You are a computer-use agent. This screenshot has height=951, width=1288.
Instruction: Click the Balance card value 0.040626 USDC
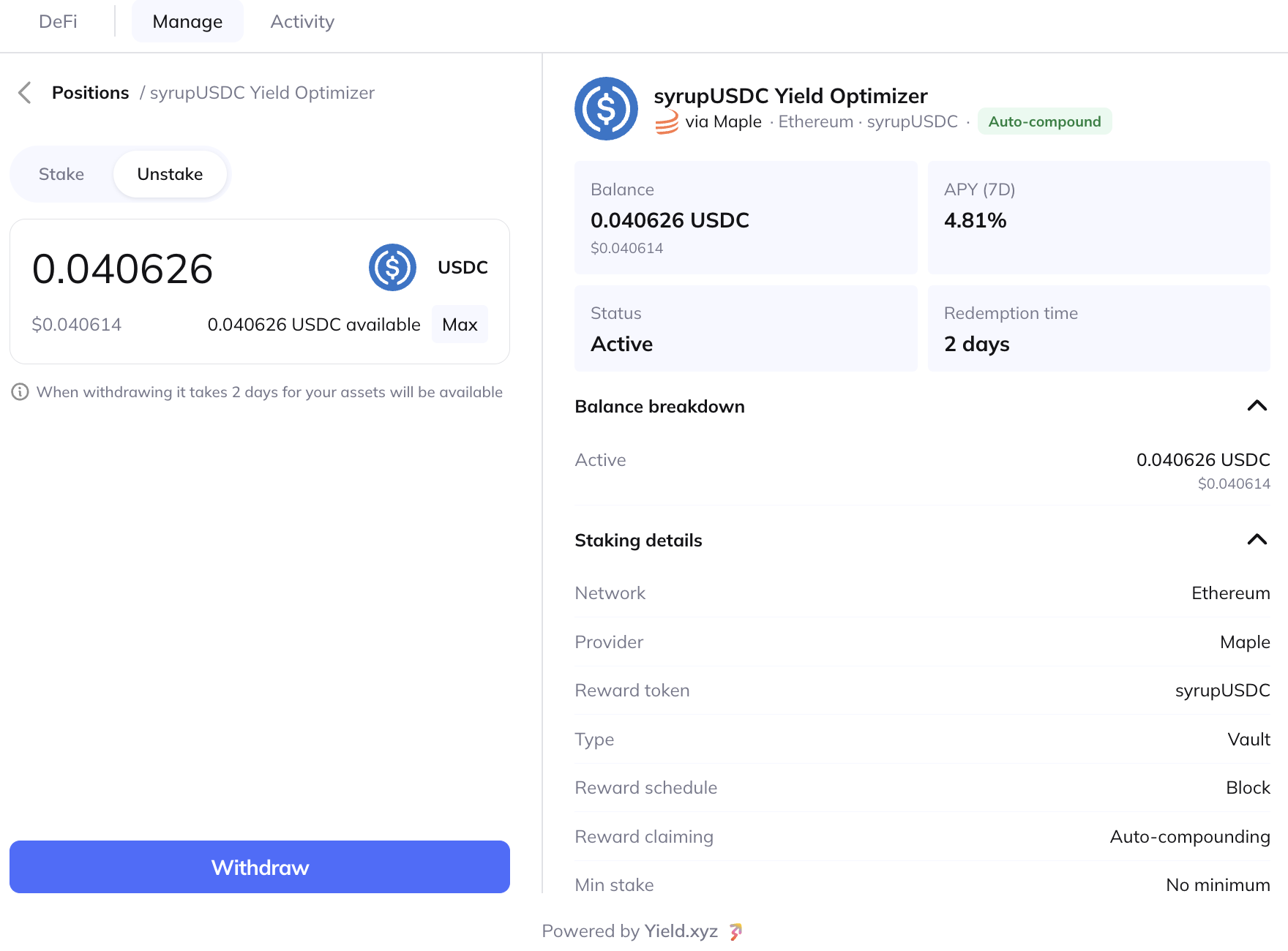[670, 220]
